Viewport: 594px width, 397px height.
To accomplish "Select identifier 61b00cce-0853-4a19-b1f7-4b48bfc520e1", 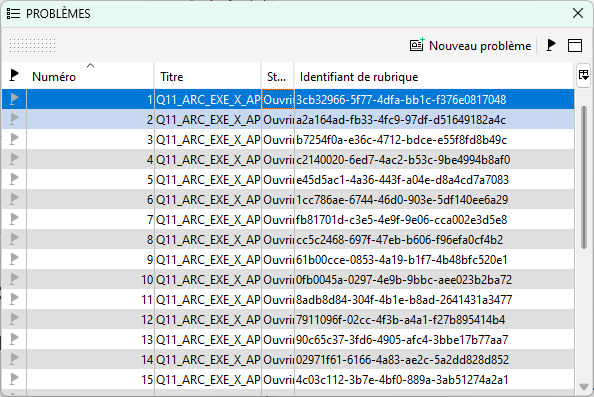I will (x=402, y=260).
